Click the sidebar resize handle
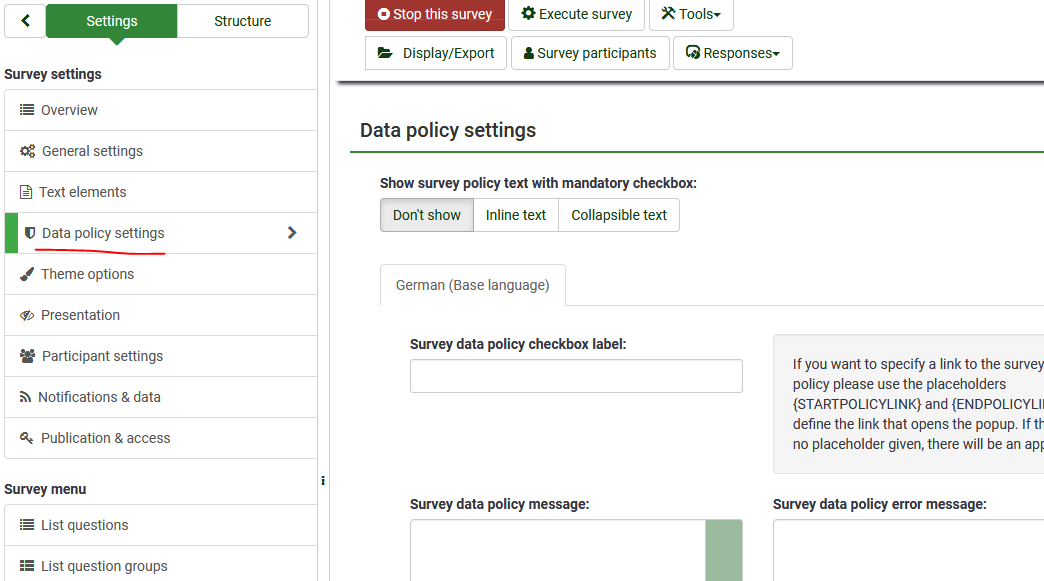Viewport: 1044px width, 581px height. pyautogui.click(x=323, y=481)
